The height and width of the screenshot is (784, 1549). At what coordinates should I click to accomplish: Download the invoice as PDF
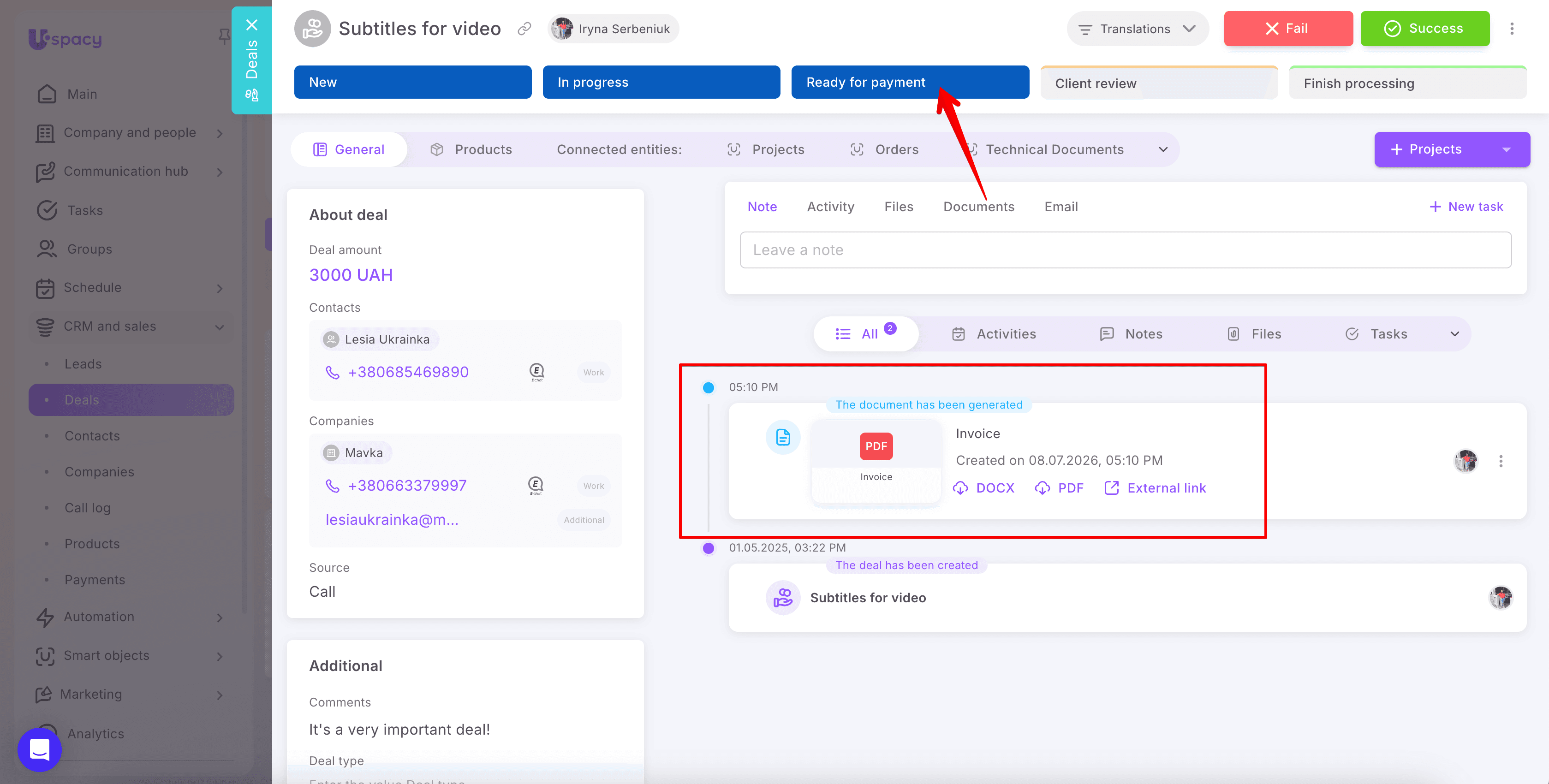tap(1059, 488)
